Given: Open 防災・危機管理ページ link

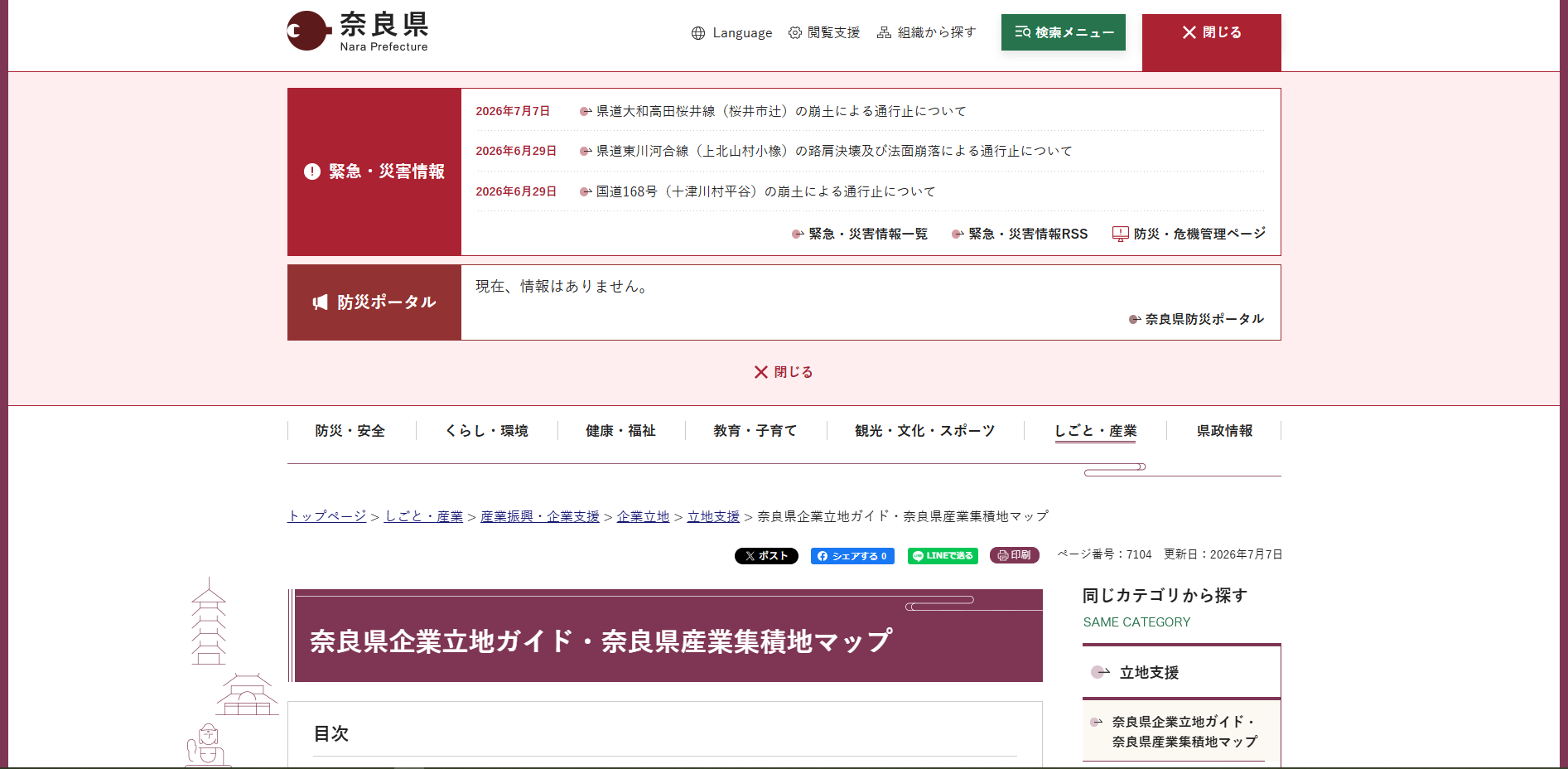Looking at the screenshot, I should (1189, 234).
